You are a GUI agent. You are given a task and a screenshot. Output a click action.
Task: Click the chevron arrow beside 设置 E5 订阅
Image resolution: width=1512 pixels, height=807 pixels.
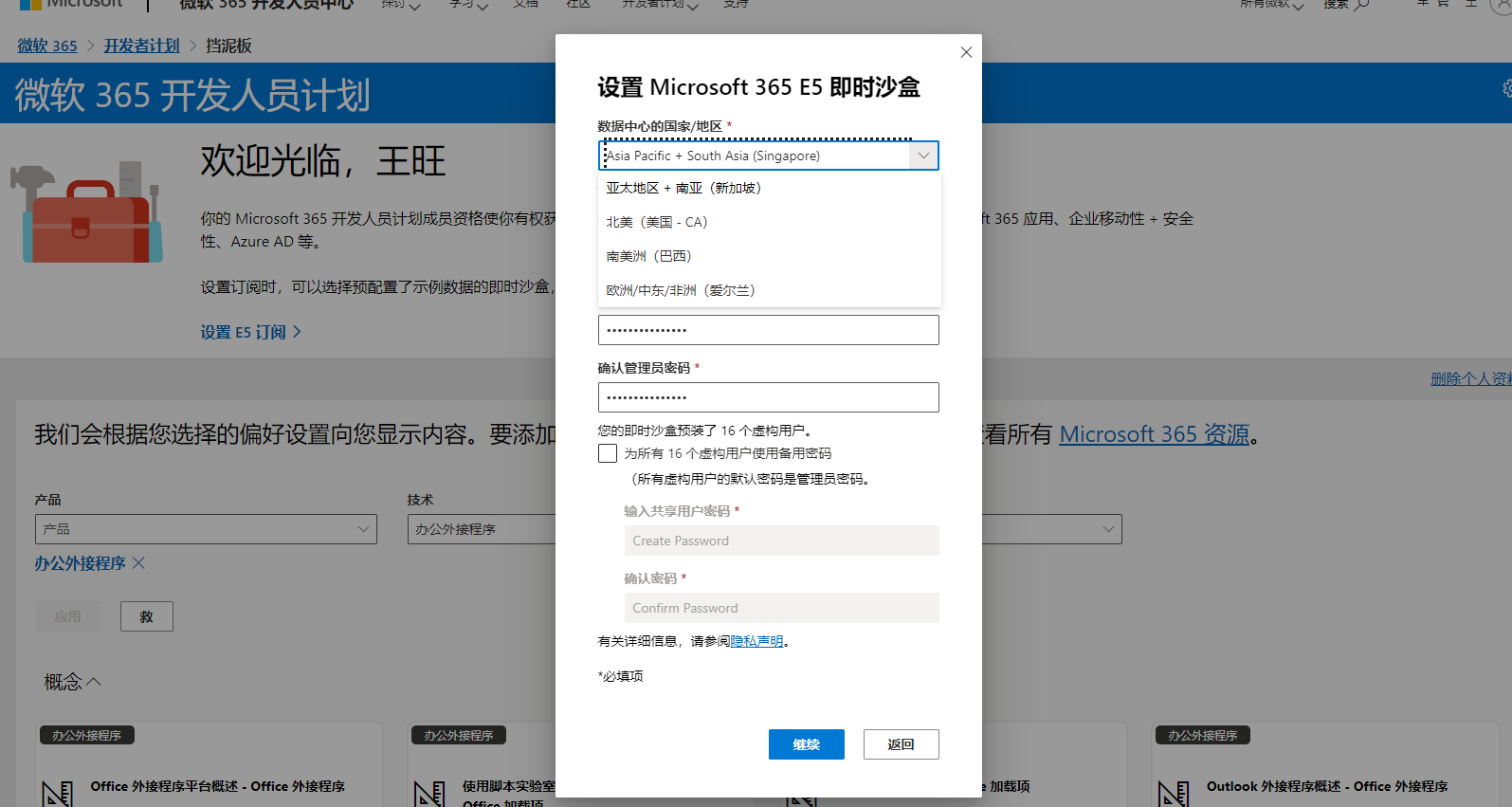point(297,332)
